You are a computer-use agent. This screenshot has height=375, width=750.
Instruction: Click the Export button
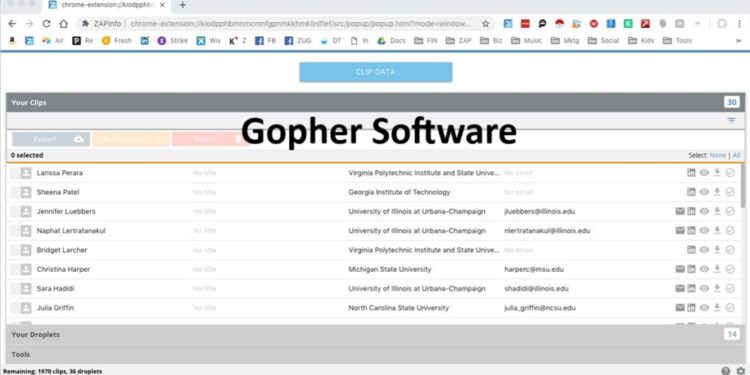pyautogui.click(x=51, y=139)
